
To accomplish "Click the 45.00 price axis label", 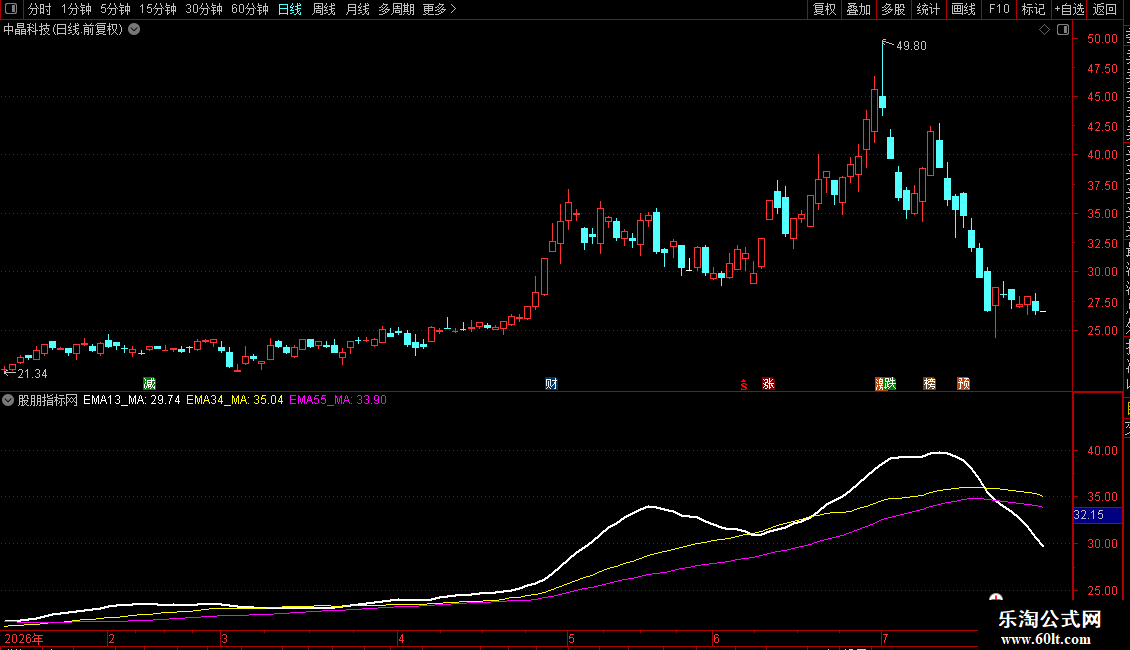I will tap(1103, 97).
